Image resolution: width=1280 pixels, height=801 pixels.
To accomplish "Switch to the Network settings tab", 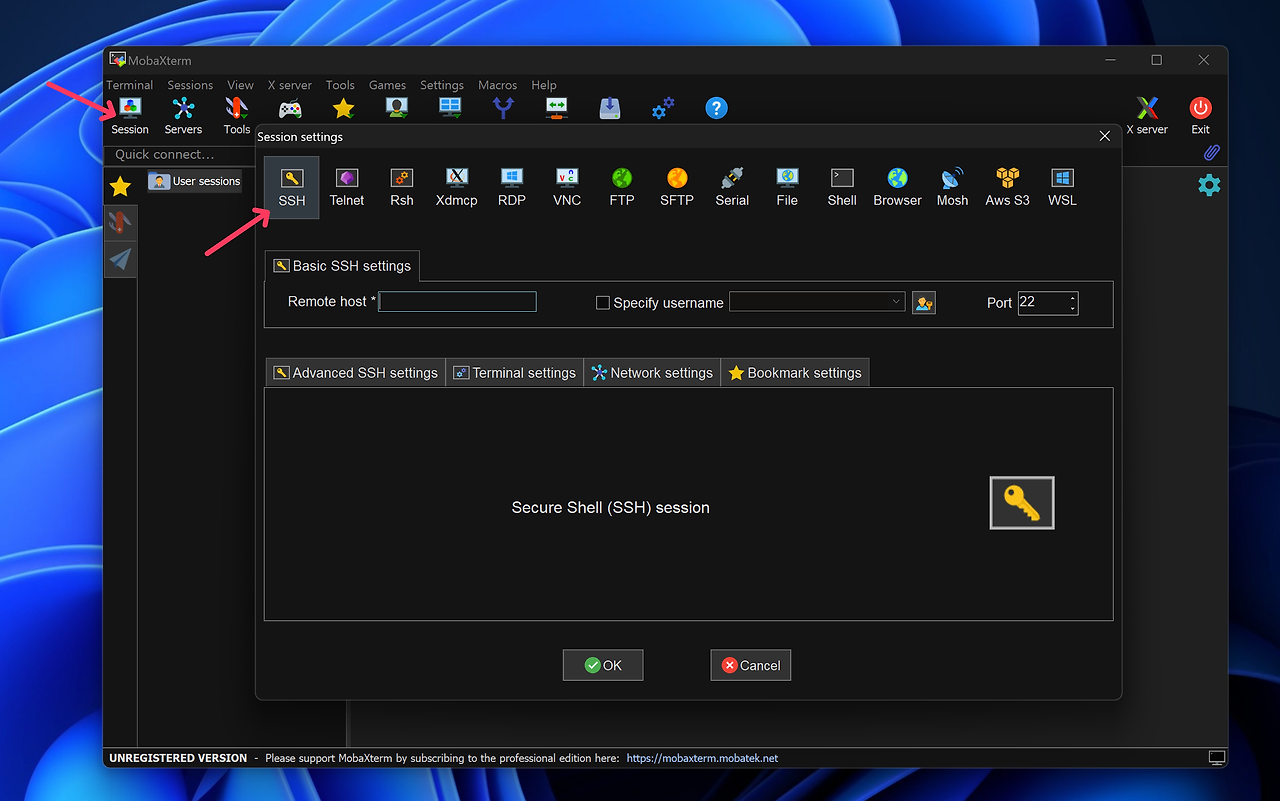I will 652,373.
